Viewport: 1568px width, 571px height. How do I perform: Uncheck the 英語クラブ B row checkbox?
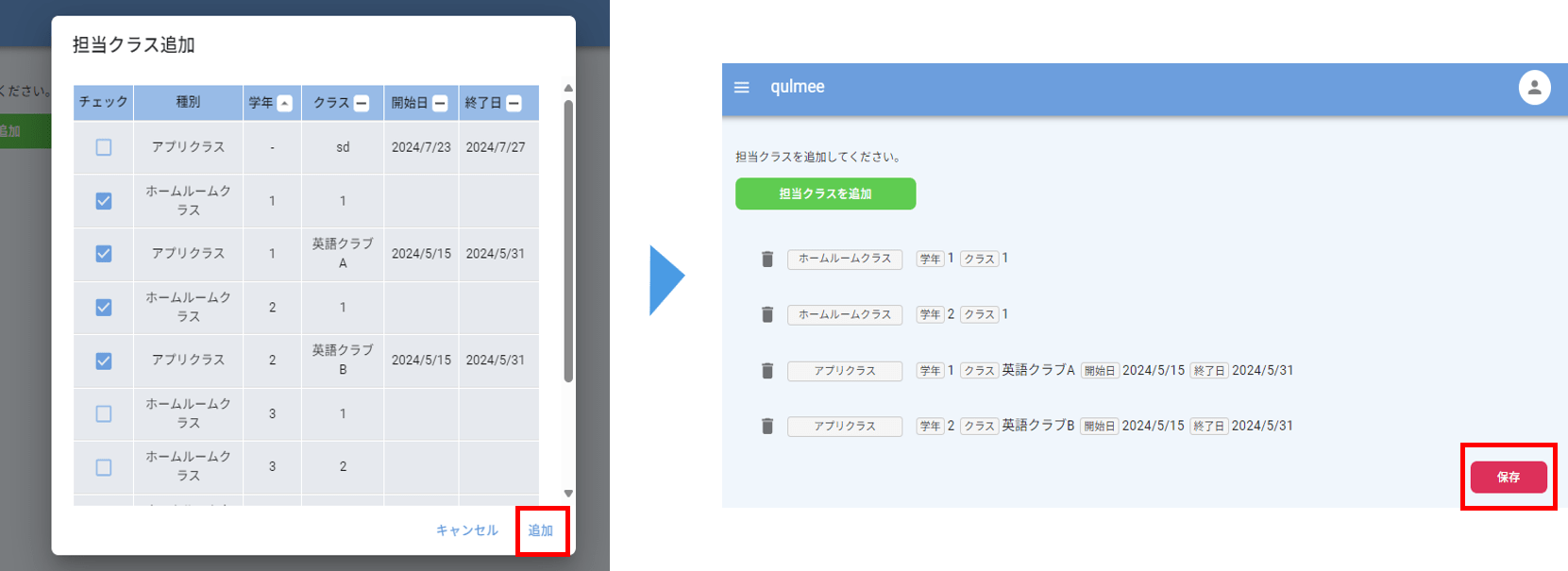point(104,361)
